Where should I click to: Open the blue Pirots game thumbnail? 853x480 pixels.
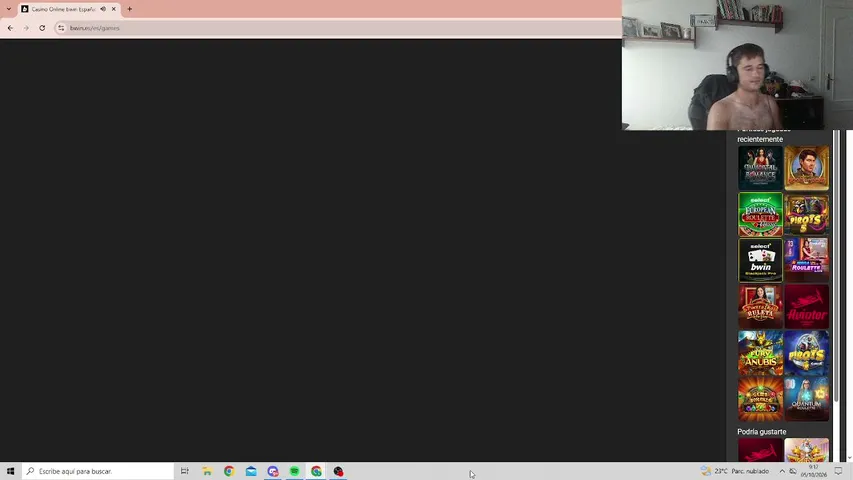coord(806,353)
